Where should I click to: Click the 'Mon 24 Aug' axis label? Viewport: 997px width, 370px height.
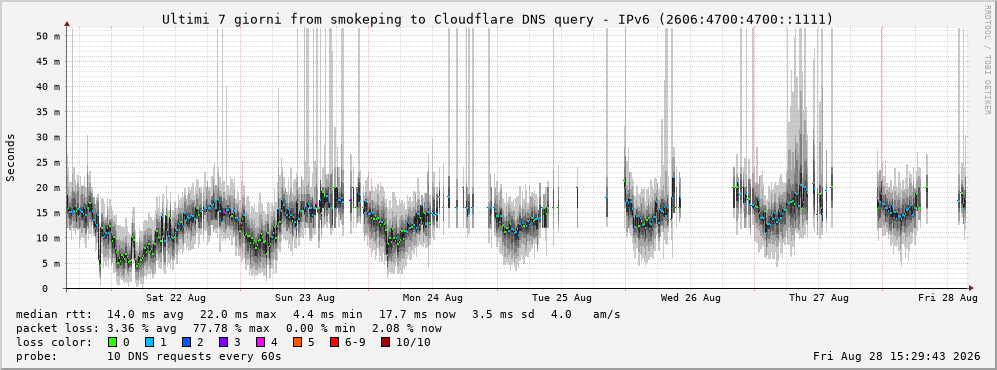click(432, 298)
